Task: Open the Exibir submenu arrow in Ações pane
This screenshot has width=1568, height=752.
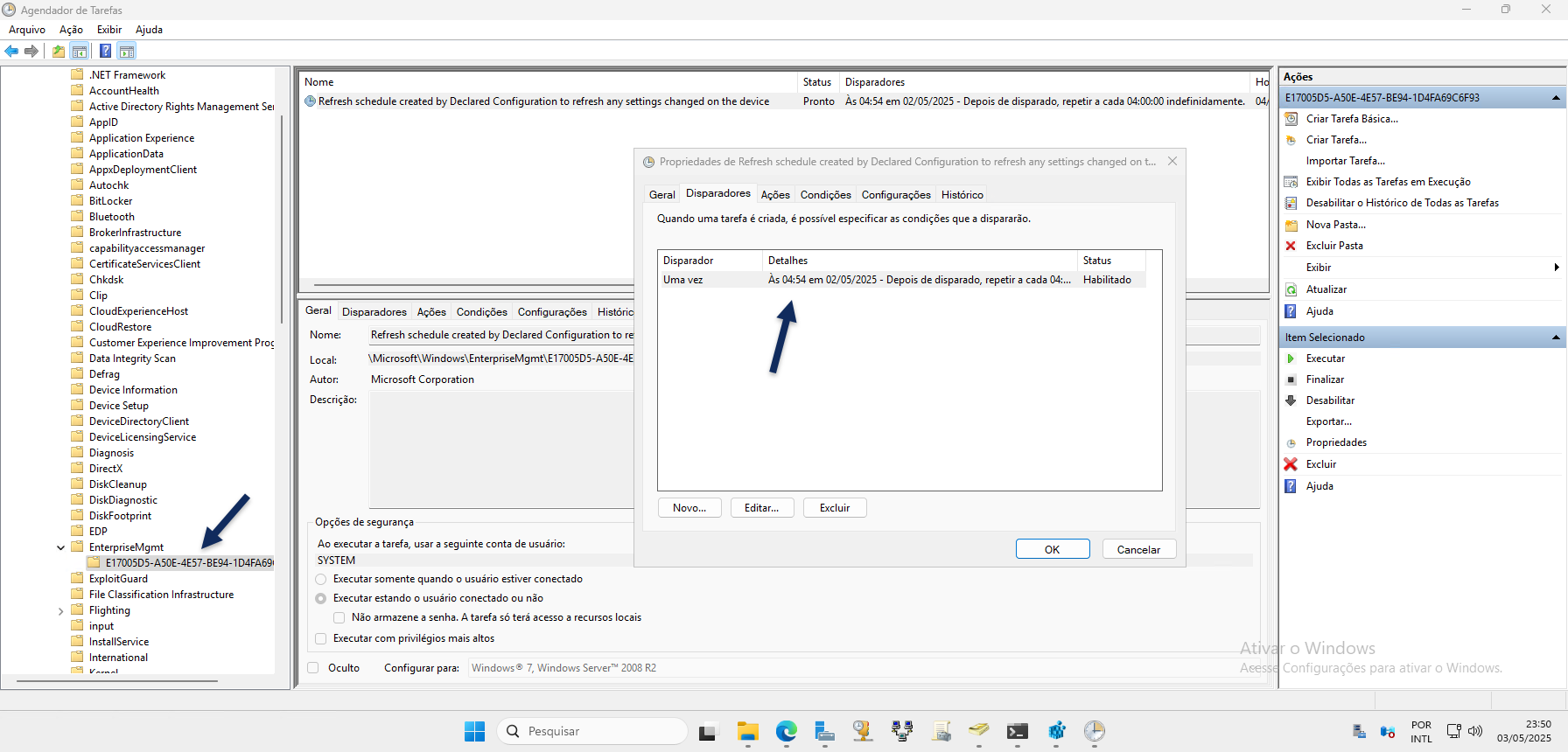Action: tap(1557, 268)
